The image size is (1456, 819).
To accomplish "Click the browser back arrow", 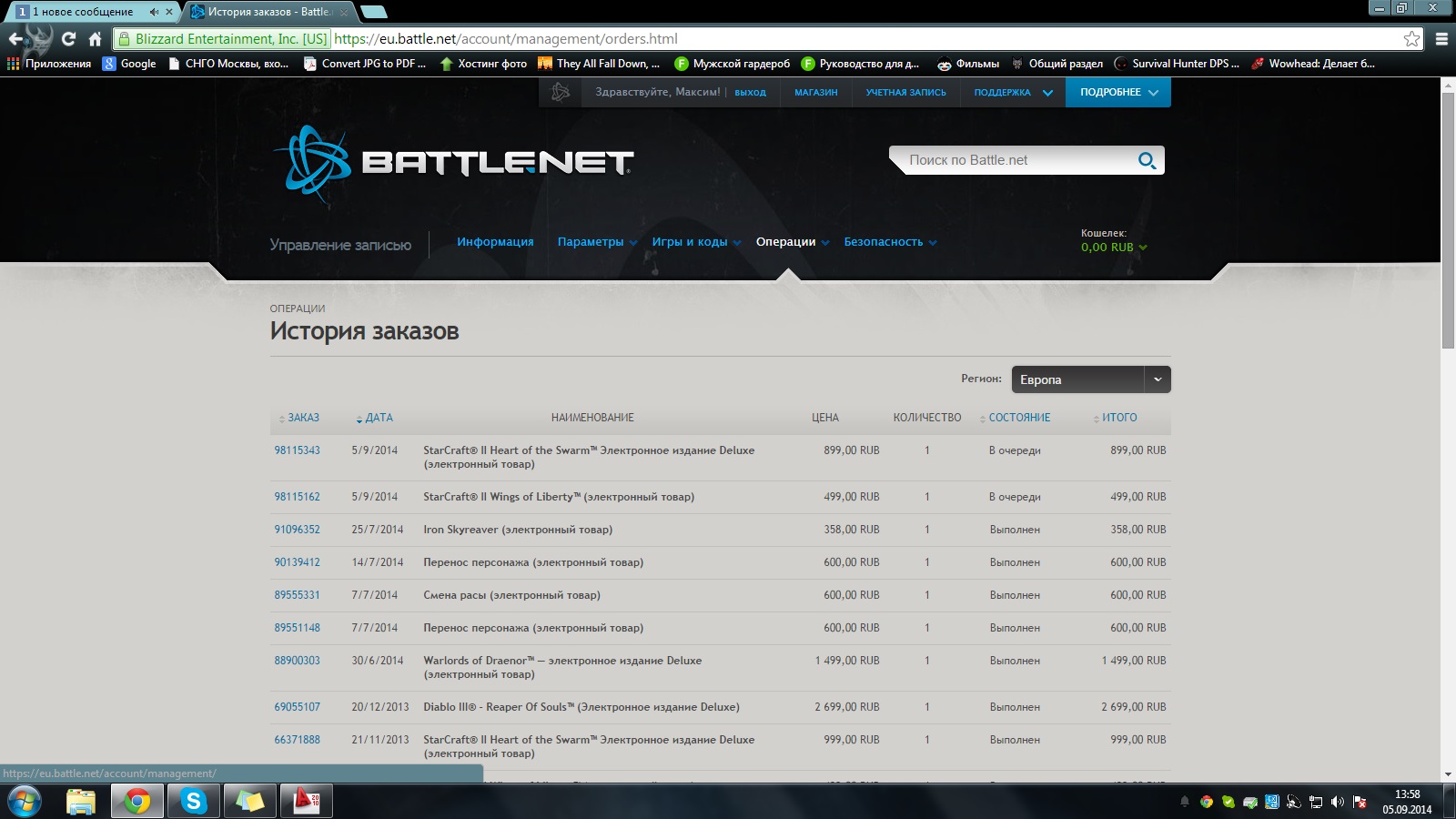I will coord(15,39).
